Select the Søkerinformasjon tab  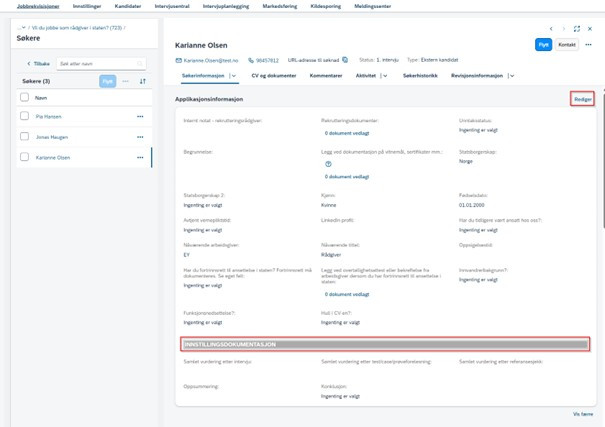tap(203, 76)
